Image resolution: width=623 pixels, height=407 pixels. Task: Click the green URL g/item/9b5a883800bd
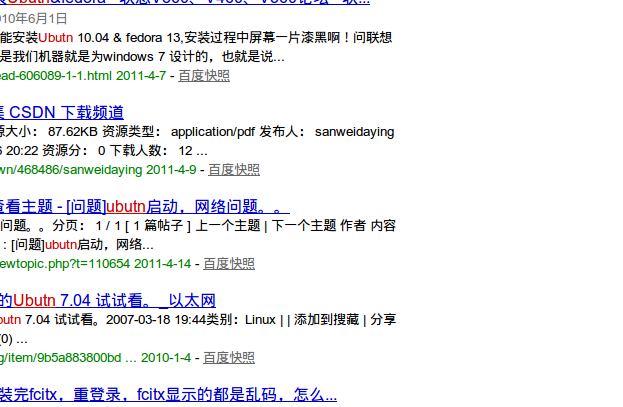click(x=60, y=358)
